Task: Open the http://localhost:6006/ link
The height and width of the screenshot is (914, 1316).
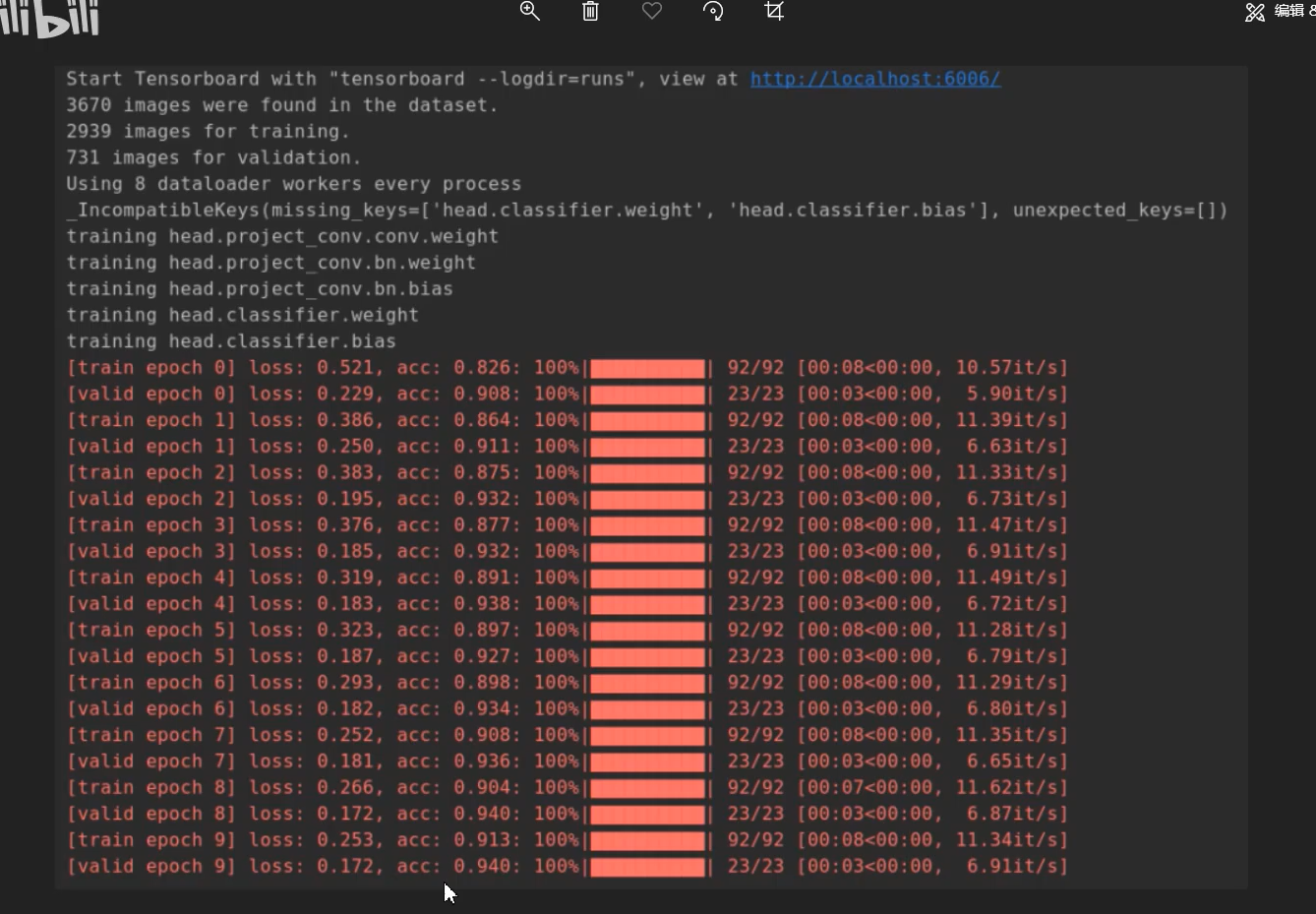Action: point(875,79)
